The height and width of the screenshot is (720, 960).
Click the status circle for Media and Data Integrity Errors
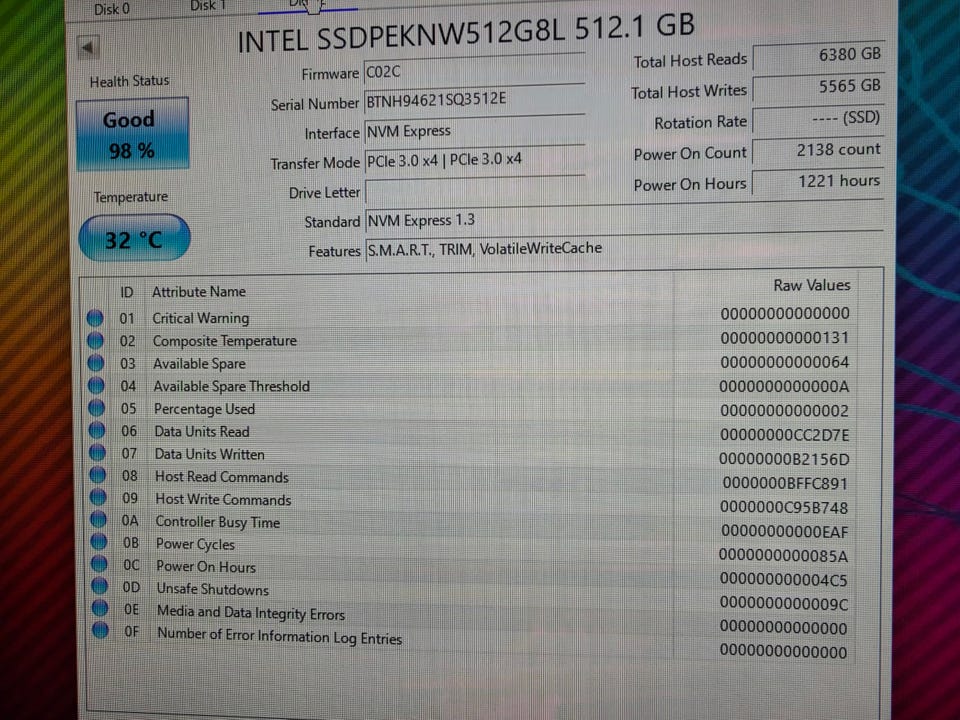click(x=100, y=608)
